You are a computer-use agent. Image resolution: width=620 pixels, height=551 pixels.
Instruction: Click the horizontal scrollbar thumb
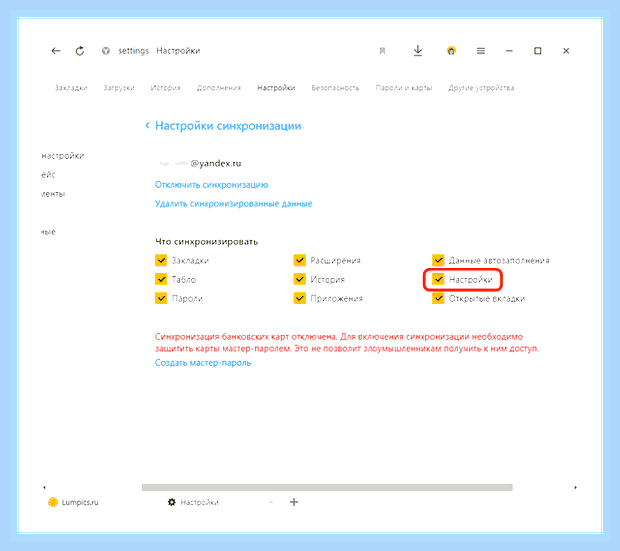click(x=327, y=487)
